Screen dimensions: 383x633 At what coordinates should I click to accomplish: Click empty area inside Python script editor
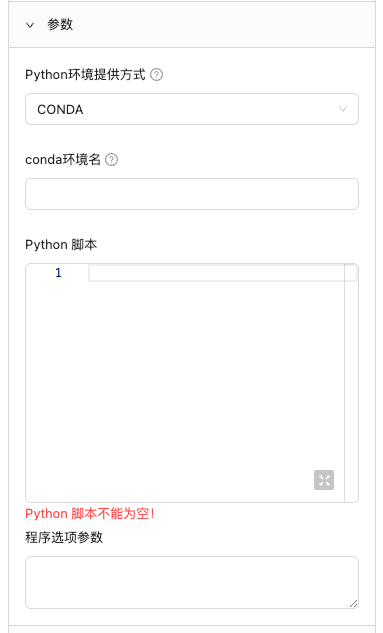185,379
